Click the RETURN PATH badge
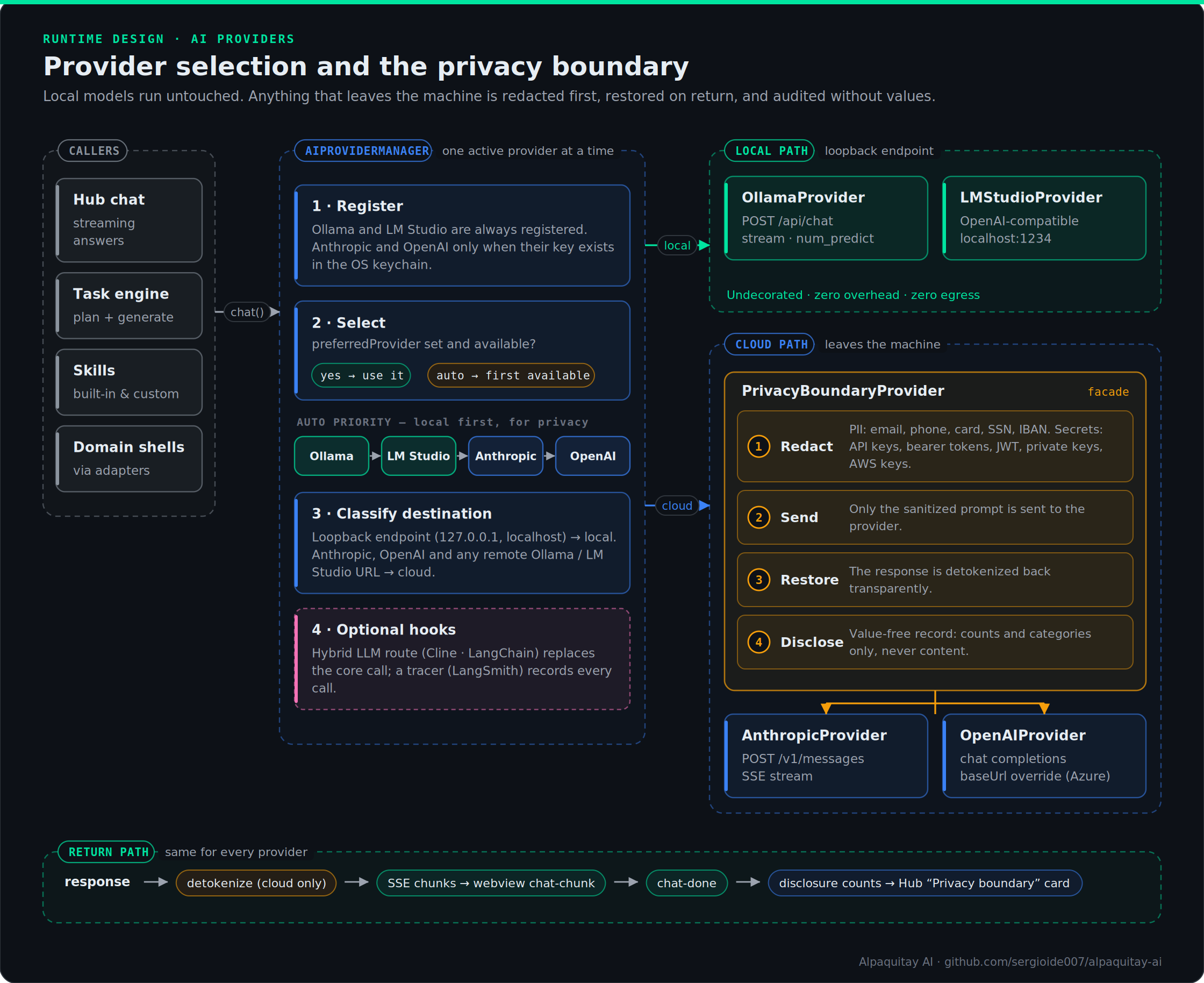The width and height of the screenshot is (1204, 983). pyautogui.click(x=106, y=852)
